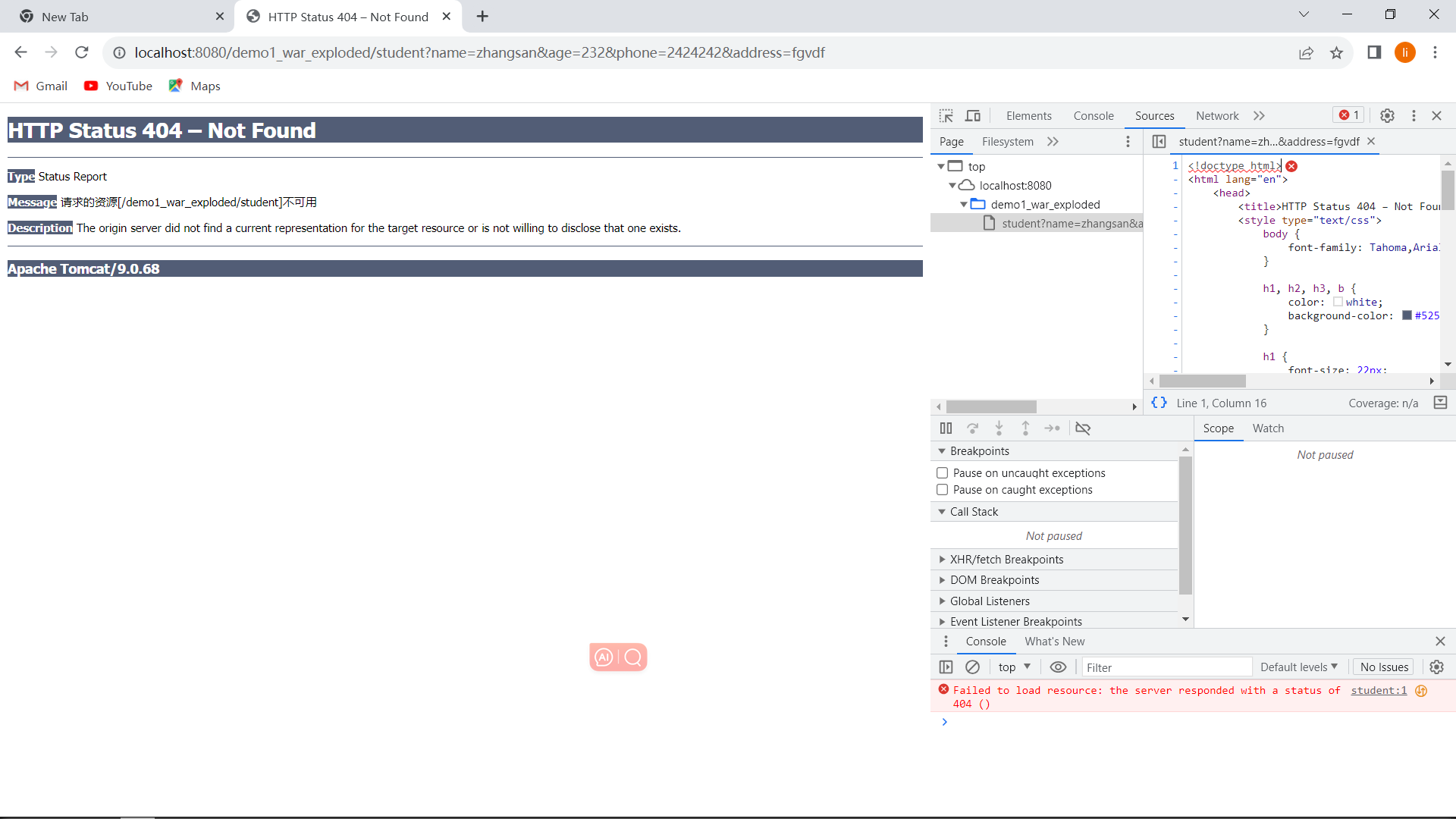The image size is (1456, 819).
Task: Click the No Issues button
Action: click(x=1384, y=667)
